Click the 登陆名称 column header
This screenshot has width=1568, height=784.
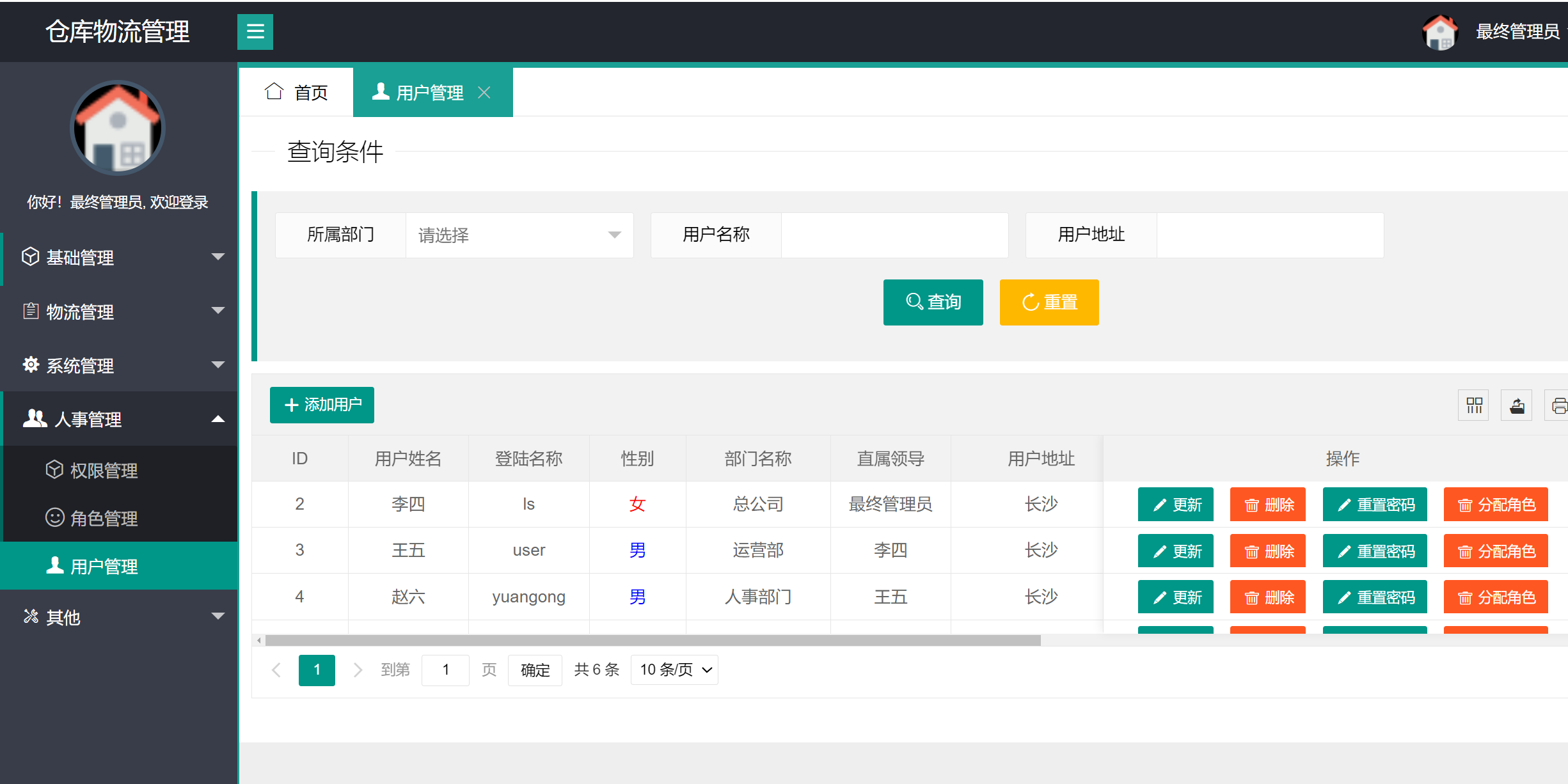pyautogui.click(x=528, y=459)
